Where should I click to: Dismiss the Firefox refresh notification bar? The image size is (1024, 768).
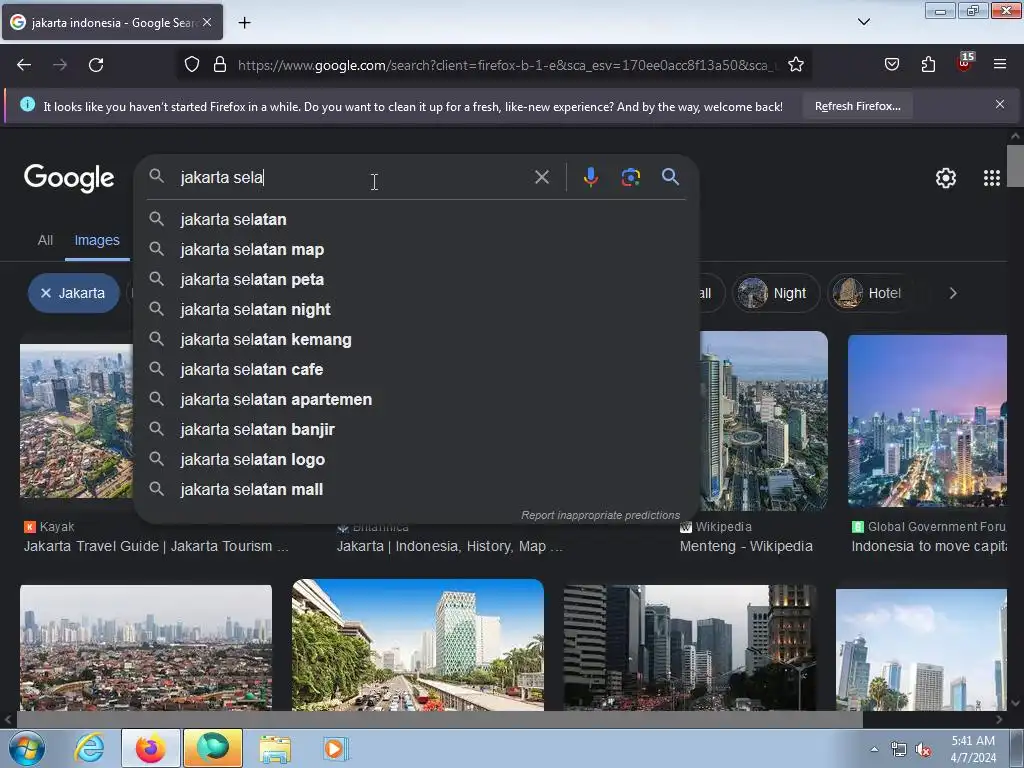(x=999, y=104)
